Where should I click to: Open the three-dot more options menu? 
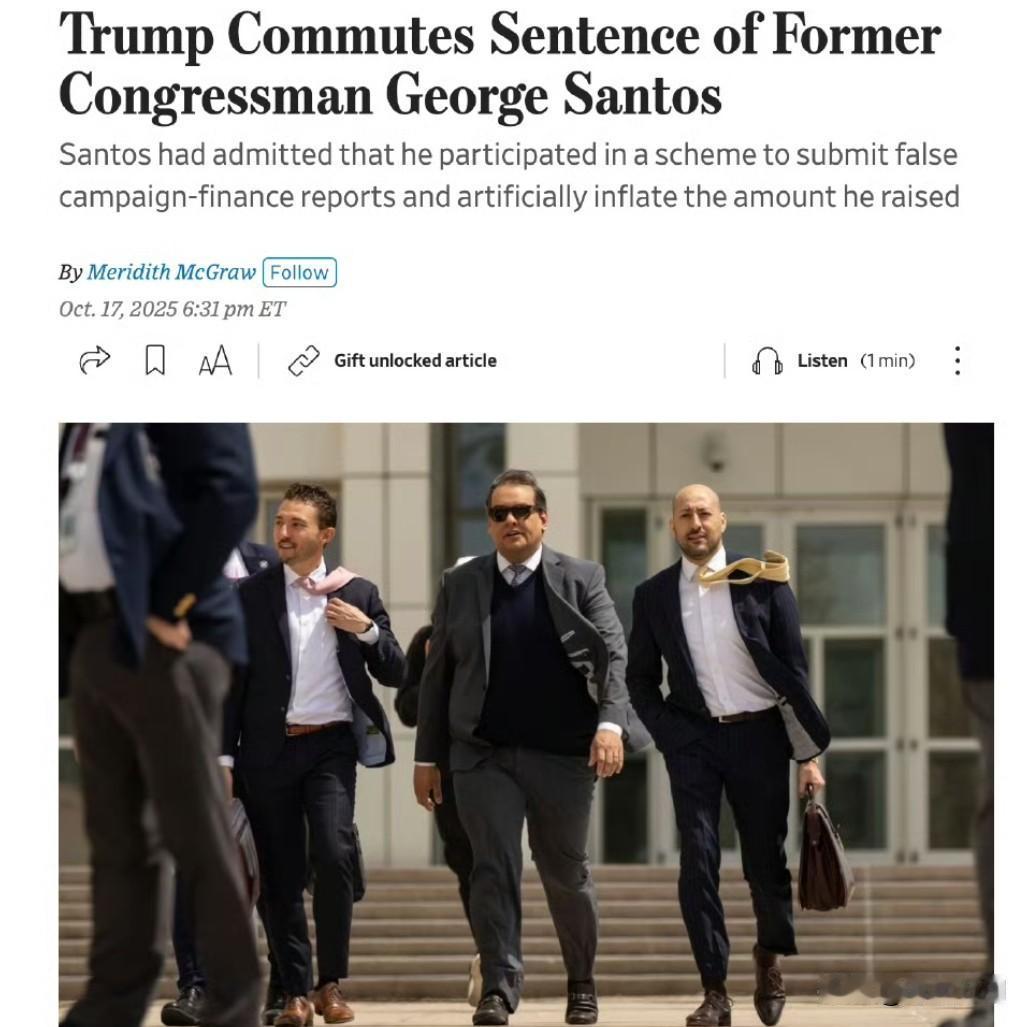[957, 361]
